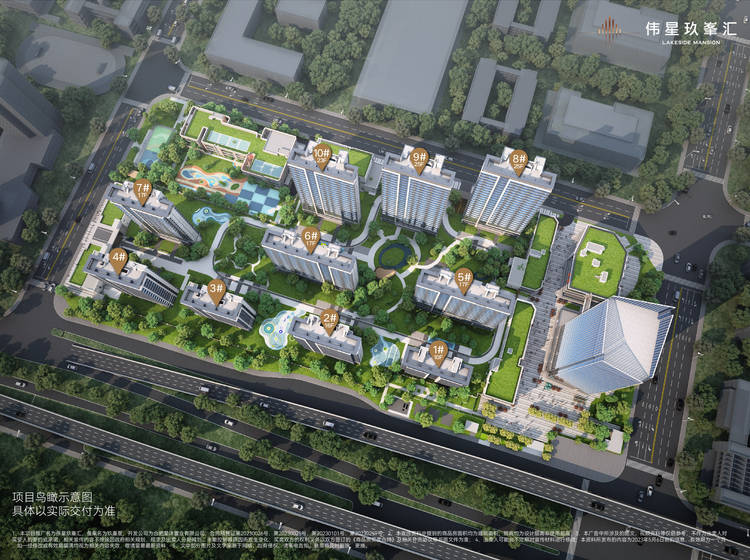Click the 7# building marker pin
This screenshot has height=560, width=750.
[143, 192]
